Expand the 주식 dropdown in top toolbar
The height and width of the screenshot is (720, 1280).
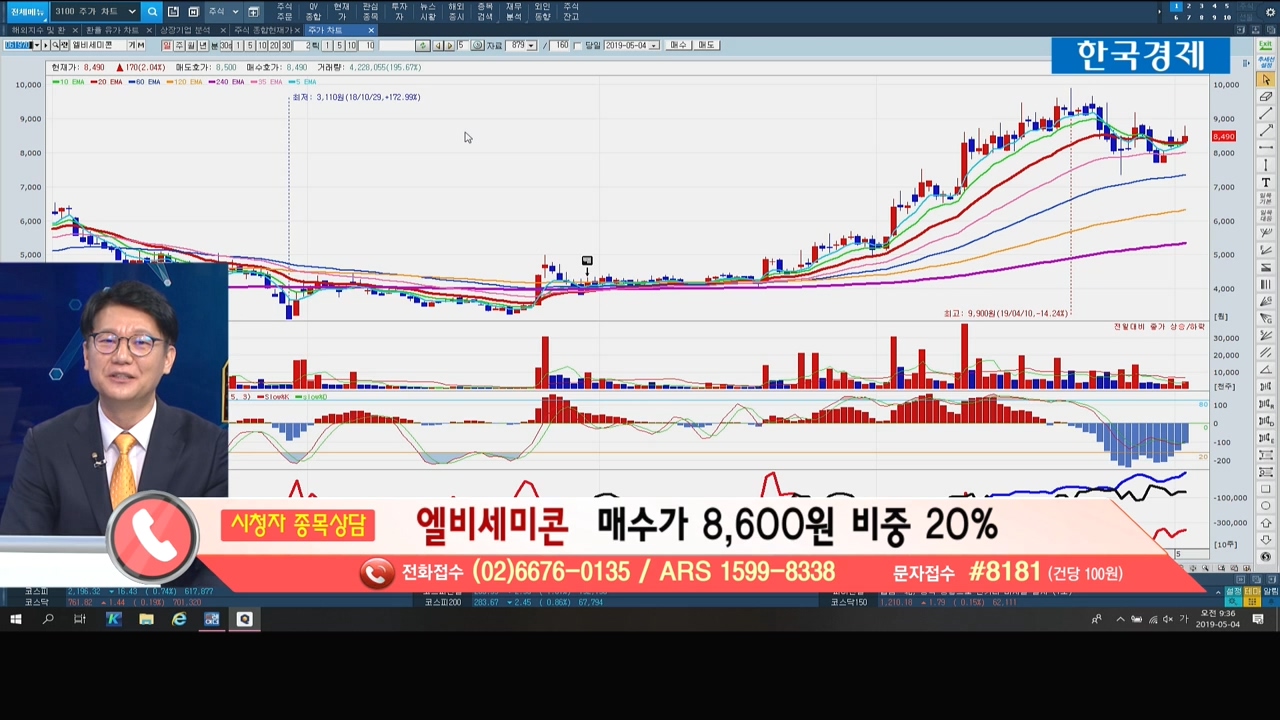(x=235, y=12)
